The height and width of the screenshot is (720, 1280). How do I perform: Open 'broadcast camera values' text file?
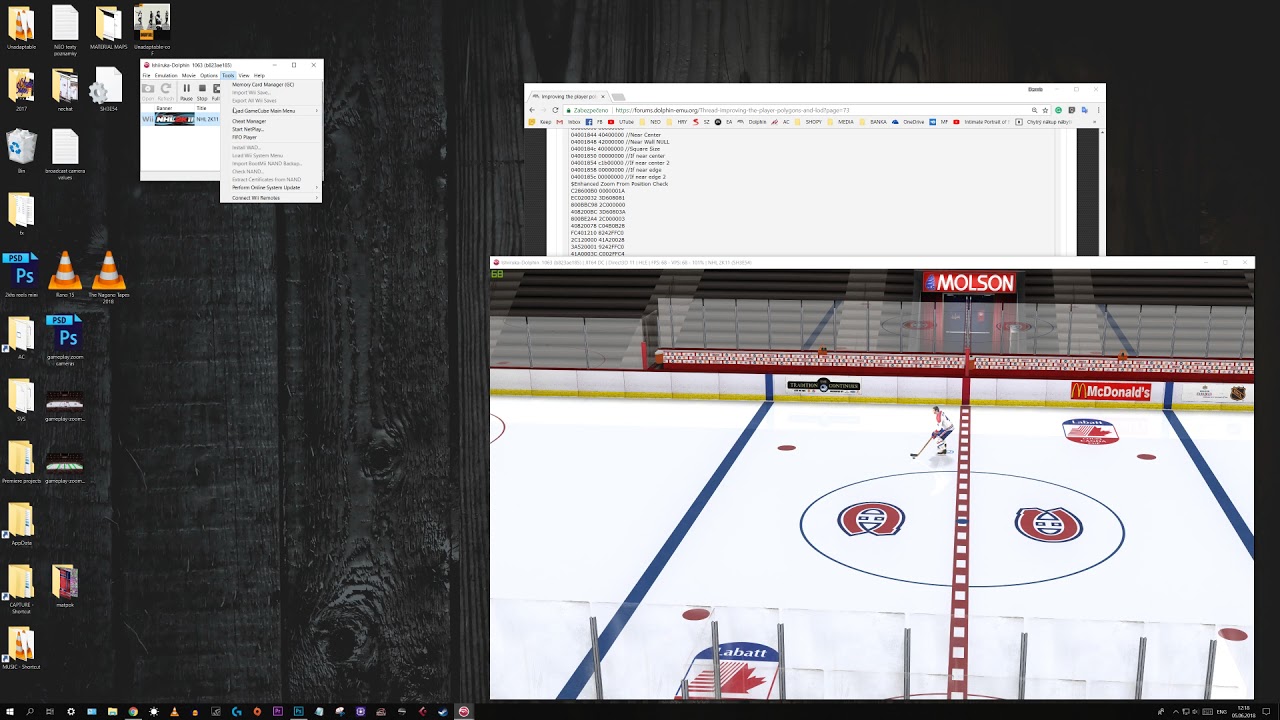click(65, 154)
